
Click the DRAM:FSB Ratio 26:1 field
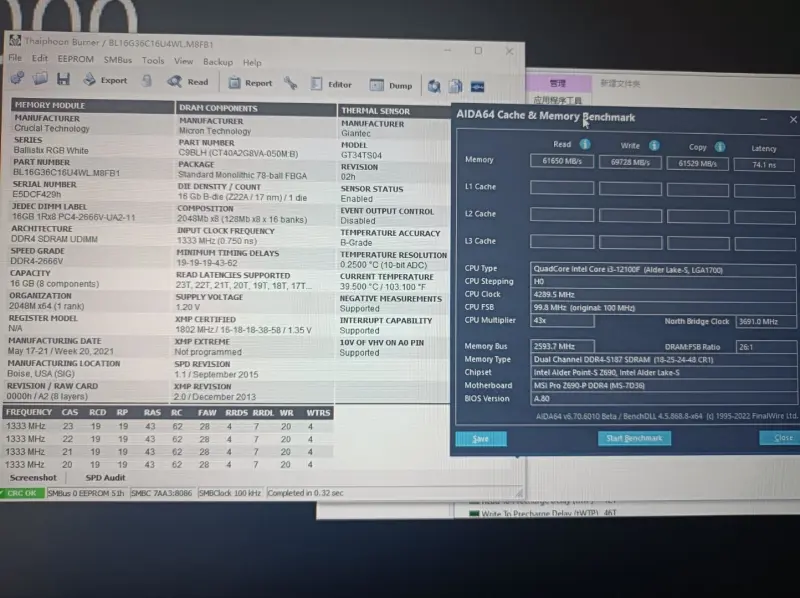click(x=766, y=347)
